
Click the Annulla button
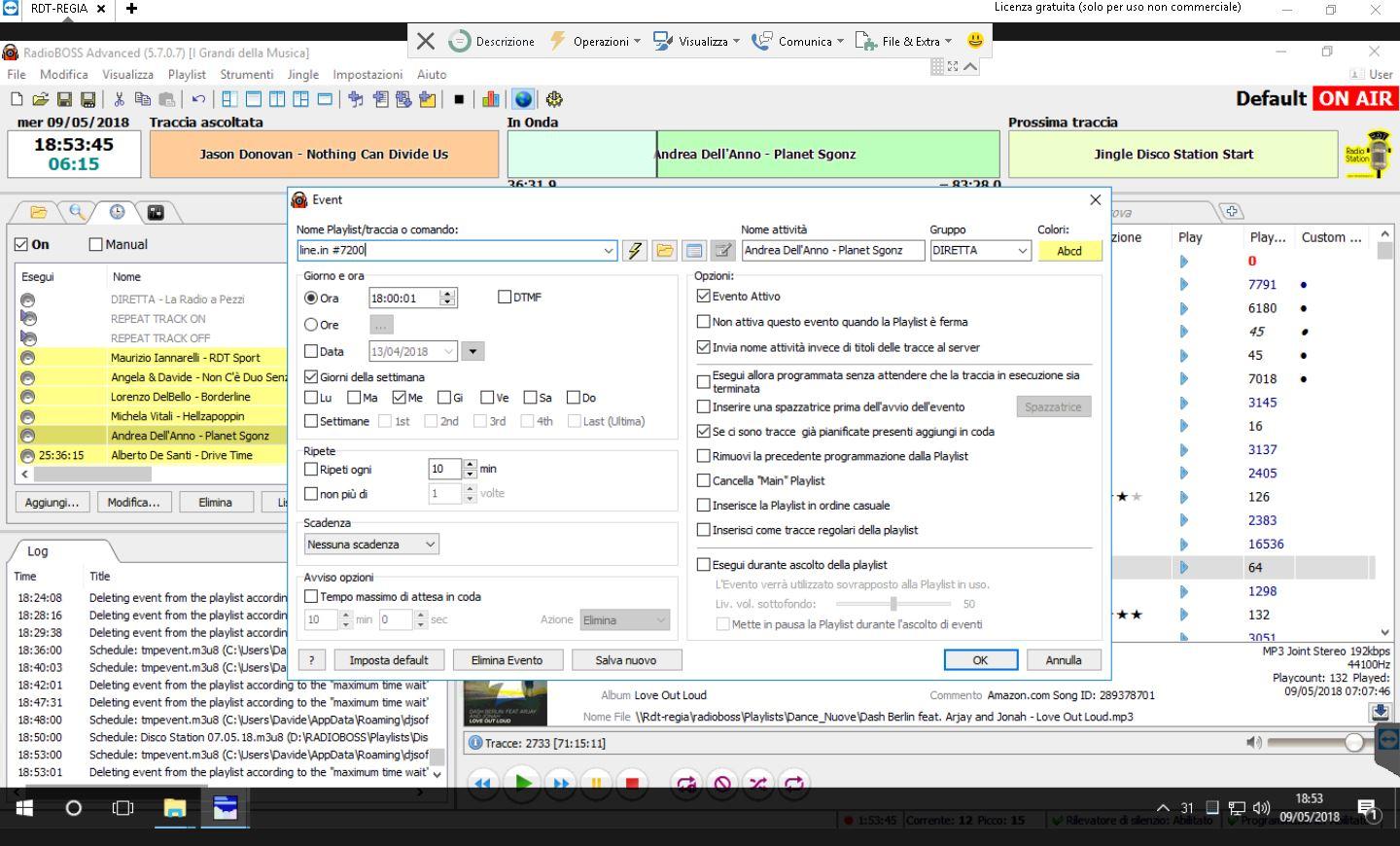(x=1064, y=660)
